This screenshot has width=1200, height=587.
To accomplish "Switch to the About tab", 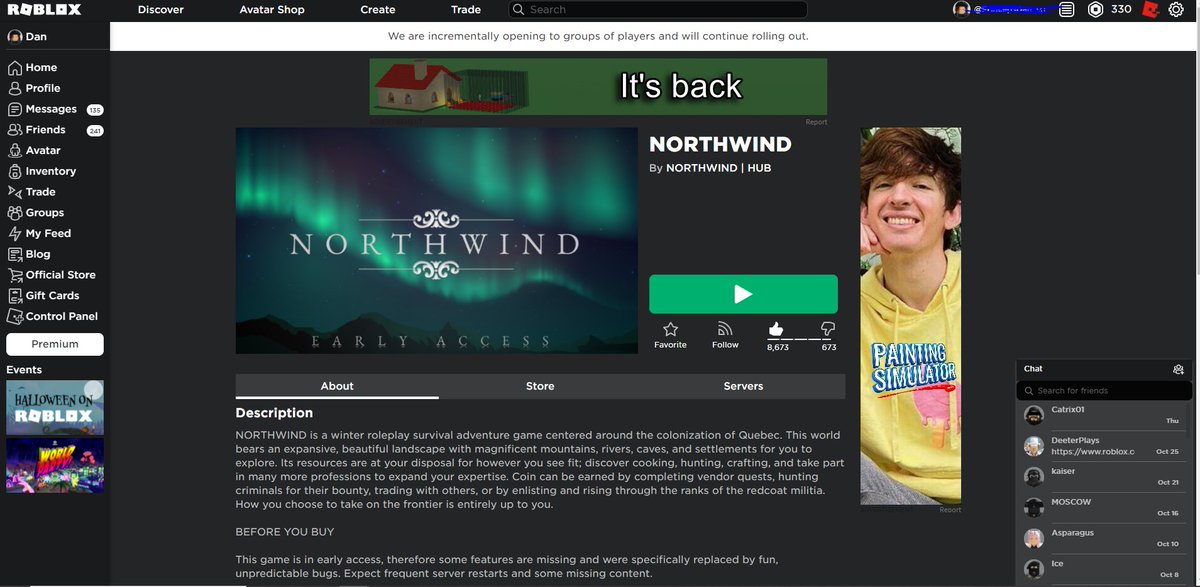I will pyautogui.click(x=337, y=386).
